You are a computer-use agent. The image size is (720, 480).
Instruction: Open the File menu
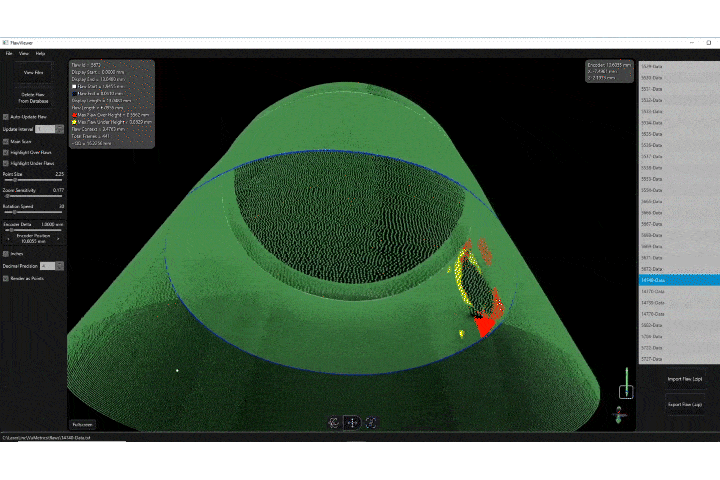coord(9,53)
